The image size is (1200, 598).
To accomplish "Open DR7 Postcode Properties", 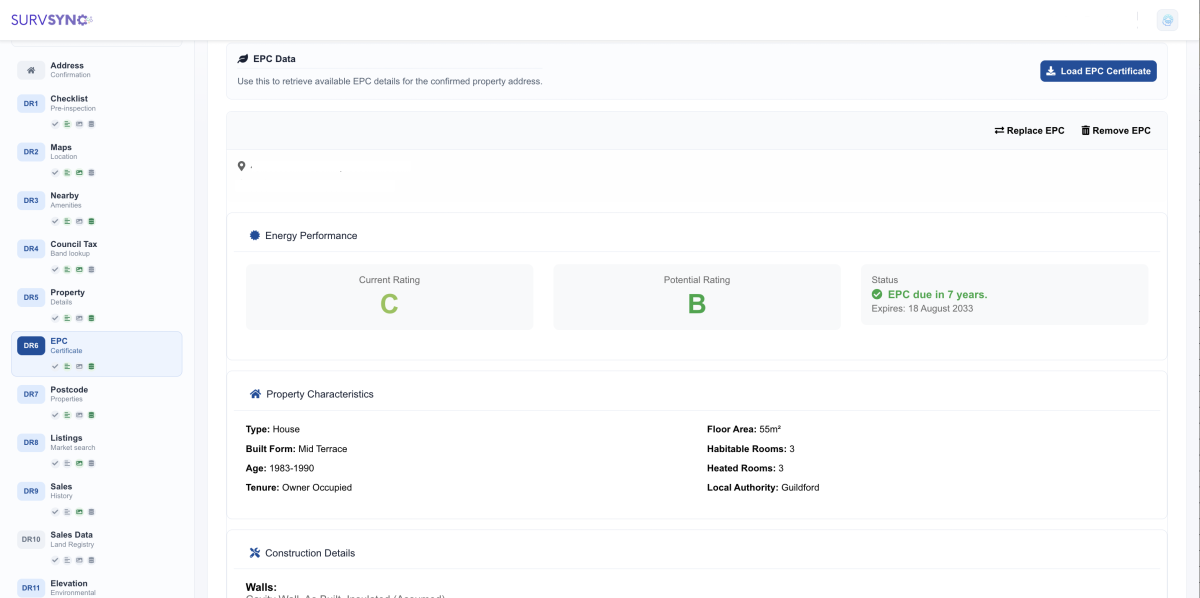I will pos(97,402).
